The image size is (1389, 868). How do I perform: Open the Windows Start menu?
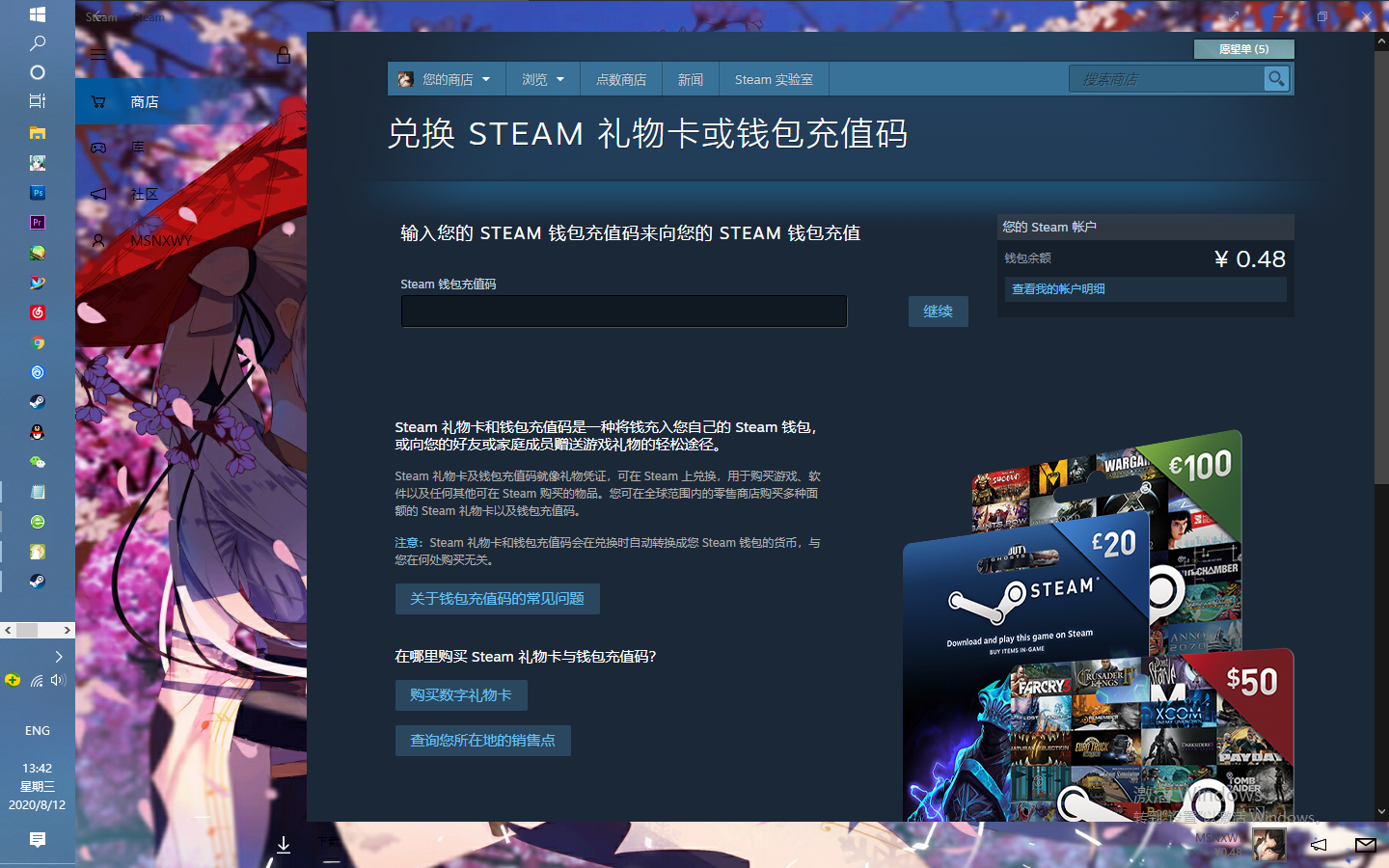click(38, 14)
